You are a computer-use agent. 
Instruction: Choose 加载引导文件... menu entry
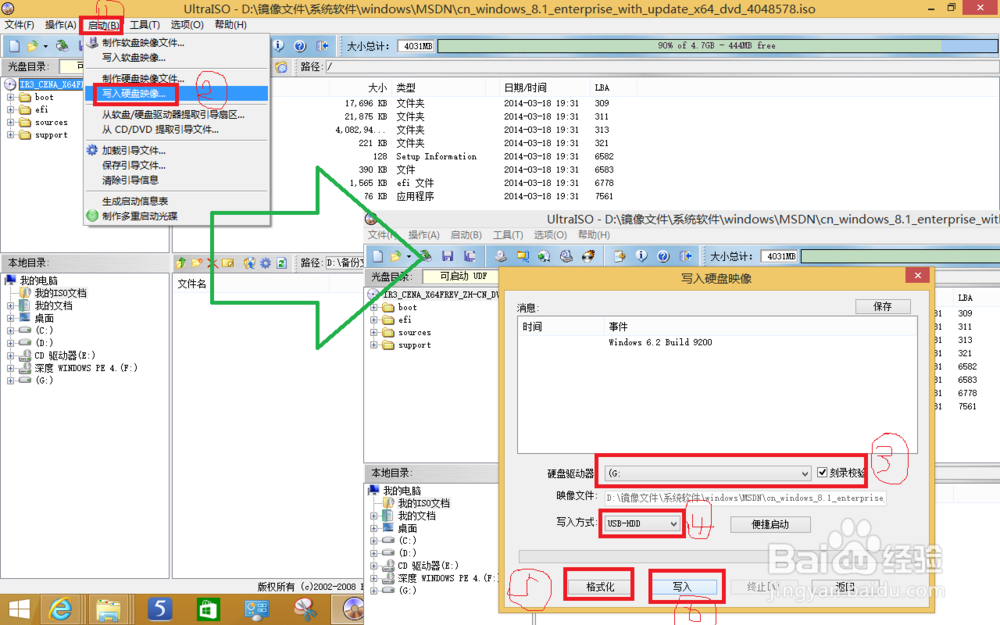pos(177,151)
